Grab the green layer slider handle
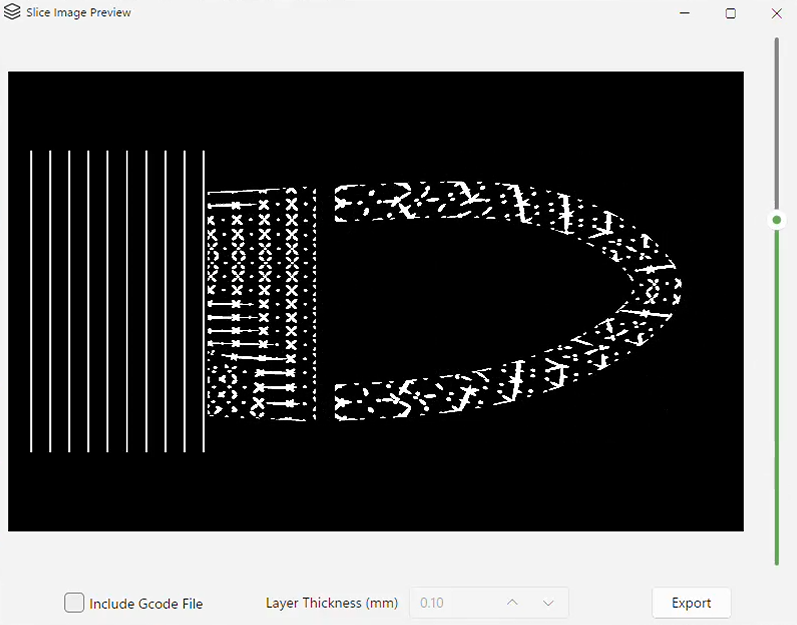Screen dimensions: 797x625 tap(777, 220)
